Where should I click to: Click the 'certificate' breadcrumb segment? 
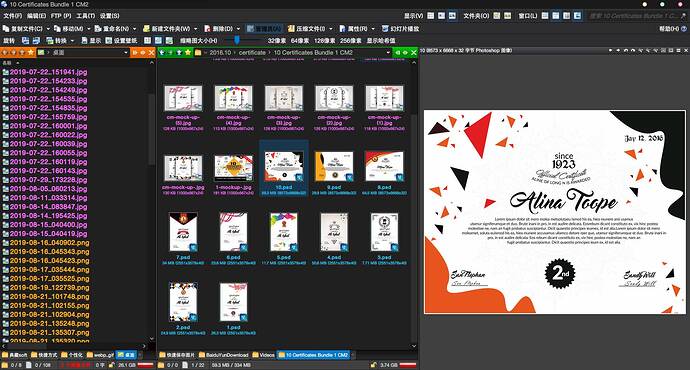pyautogui.click(x=252, y=52)
